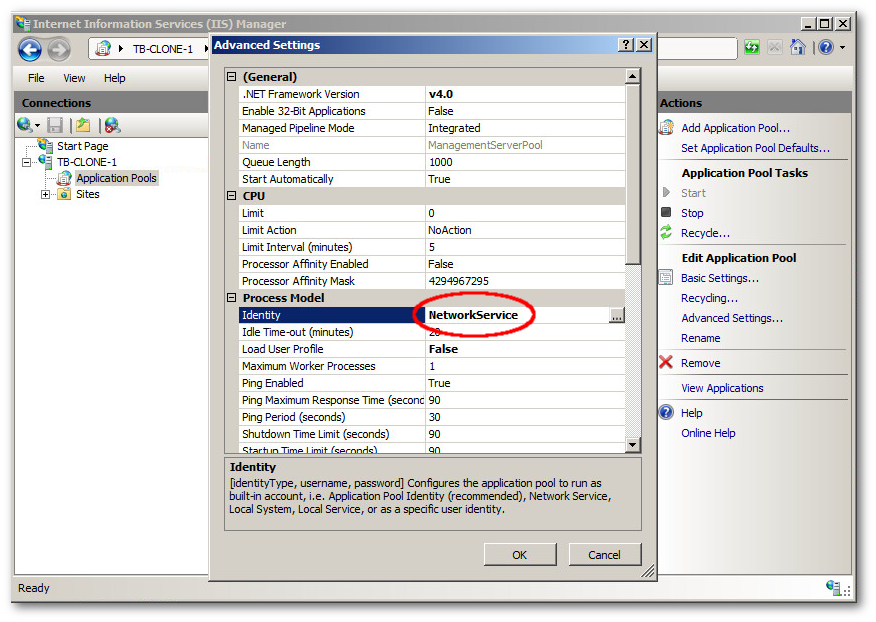Open the View menu
Viewport: 876px width, 622px height.
(74, 77)
